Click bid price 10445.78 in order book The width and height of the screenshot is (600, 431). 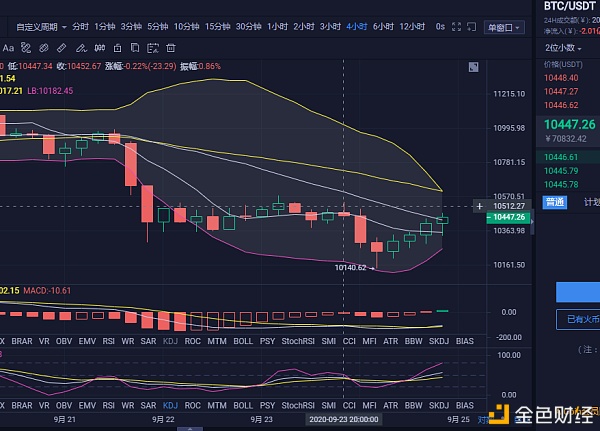[x=561, y=184]
